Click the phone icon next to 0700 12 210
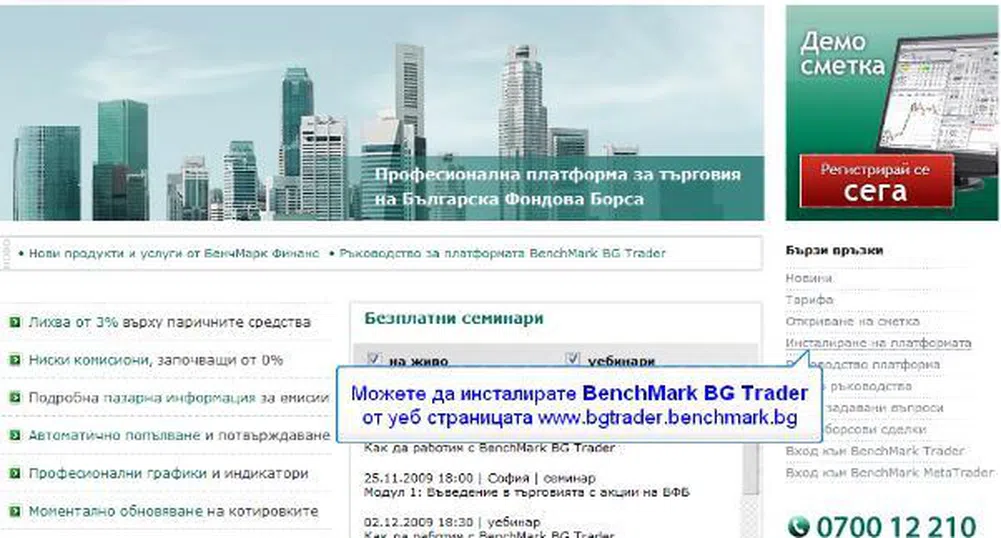The height and width of the screenshot is (538, 1001). tap(798, 527)
